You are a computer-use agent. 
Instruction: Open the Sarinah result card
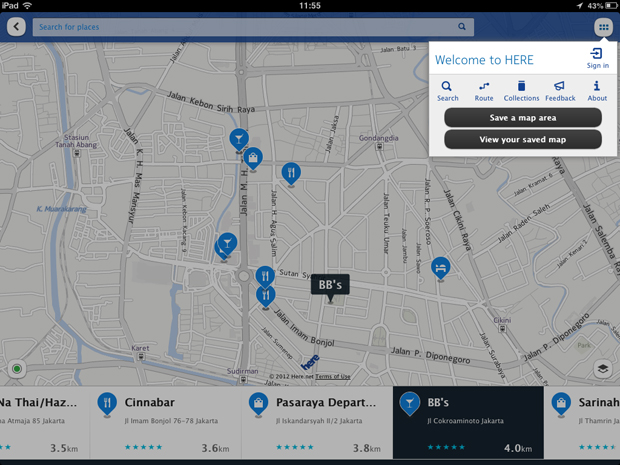pos(582,422)
